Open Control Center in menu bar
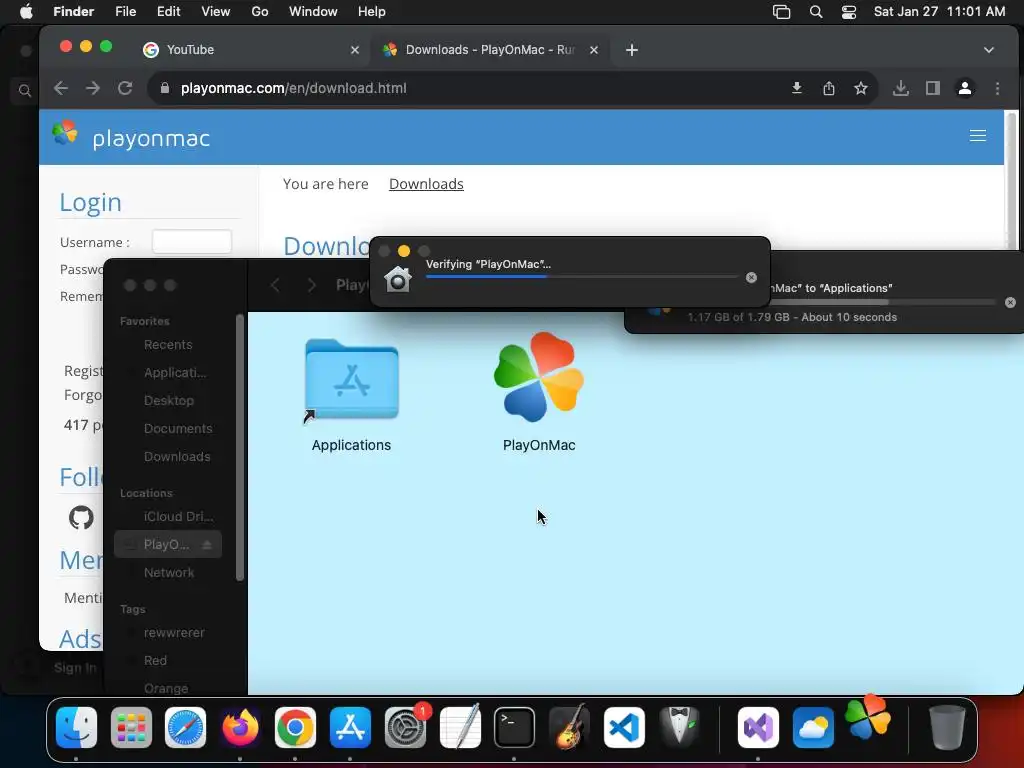 (848, 12)
